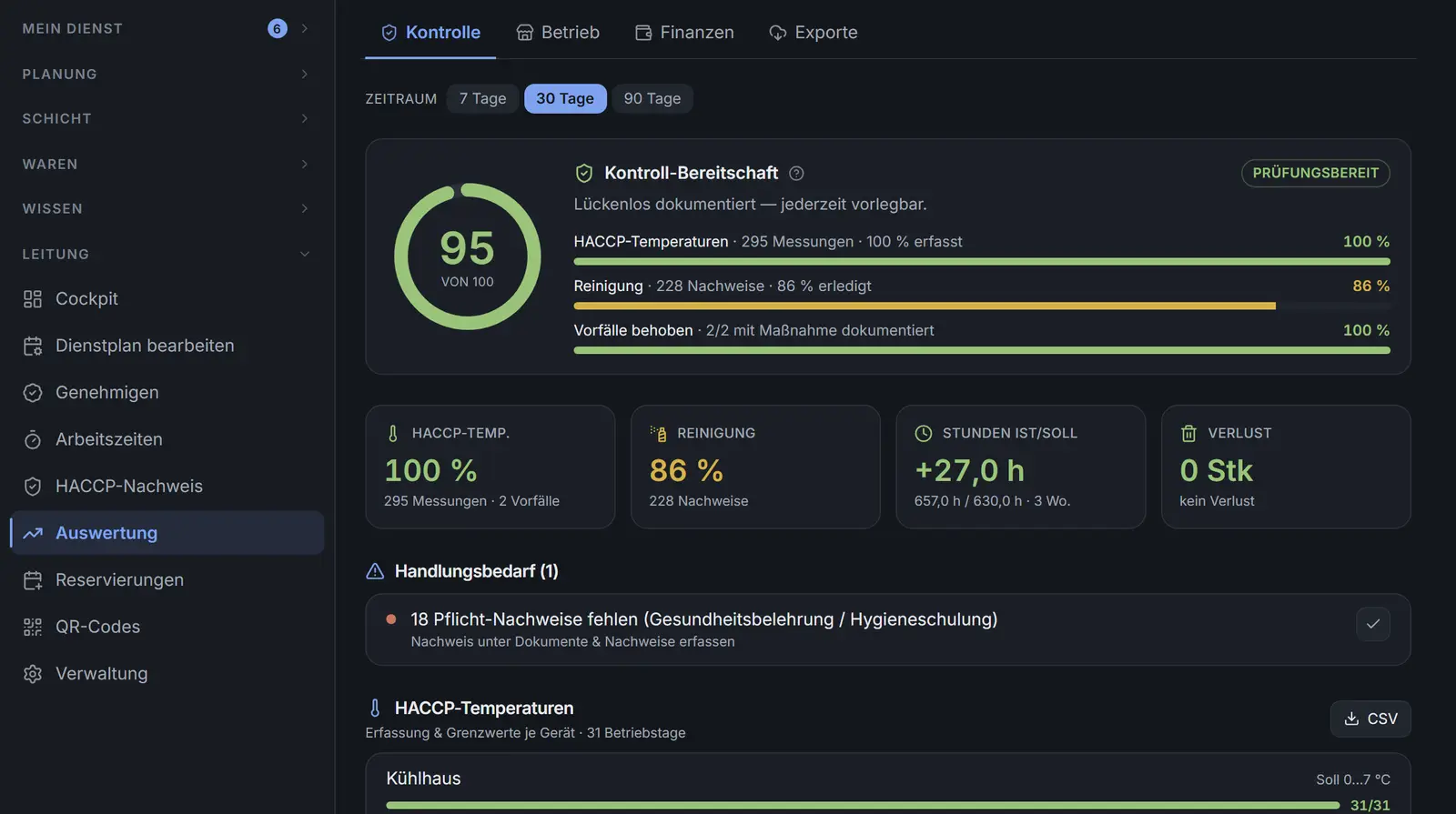The width and height of the screenshot is (1456, 814).
Task: Click the Dienstplan bearbeiten calendar icon
Action: pyautogui.click(x=33, y=346)
